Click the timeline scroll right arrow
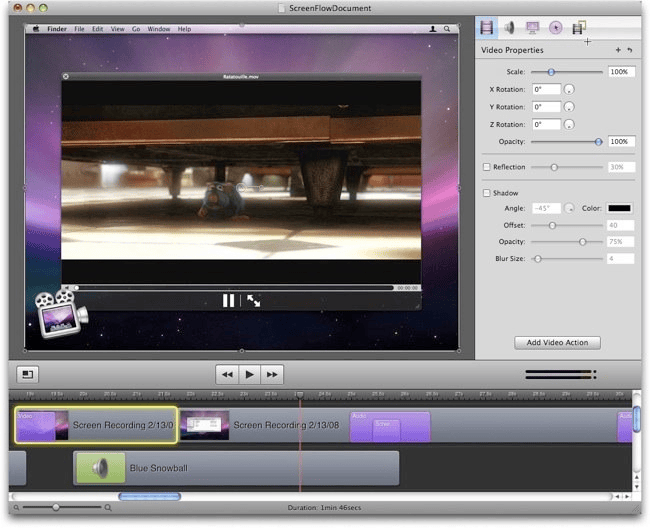Screen dimensions: 650x528 (627, 497)
